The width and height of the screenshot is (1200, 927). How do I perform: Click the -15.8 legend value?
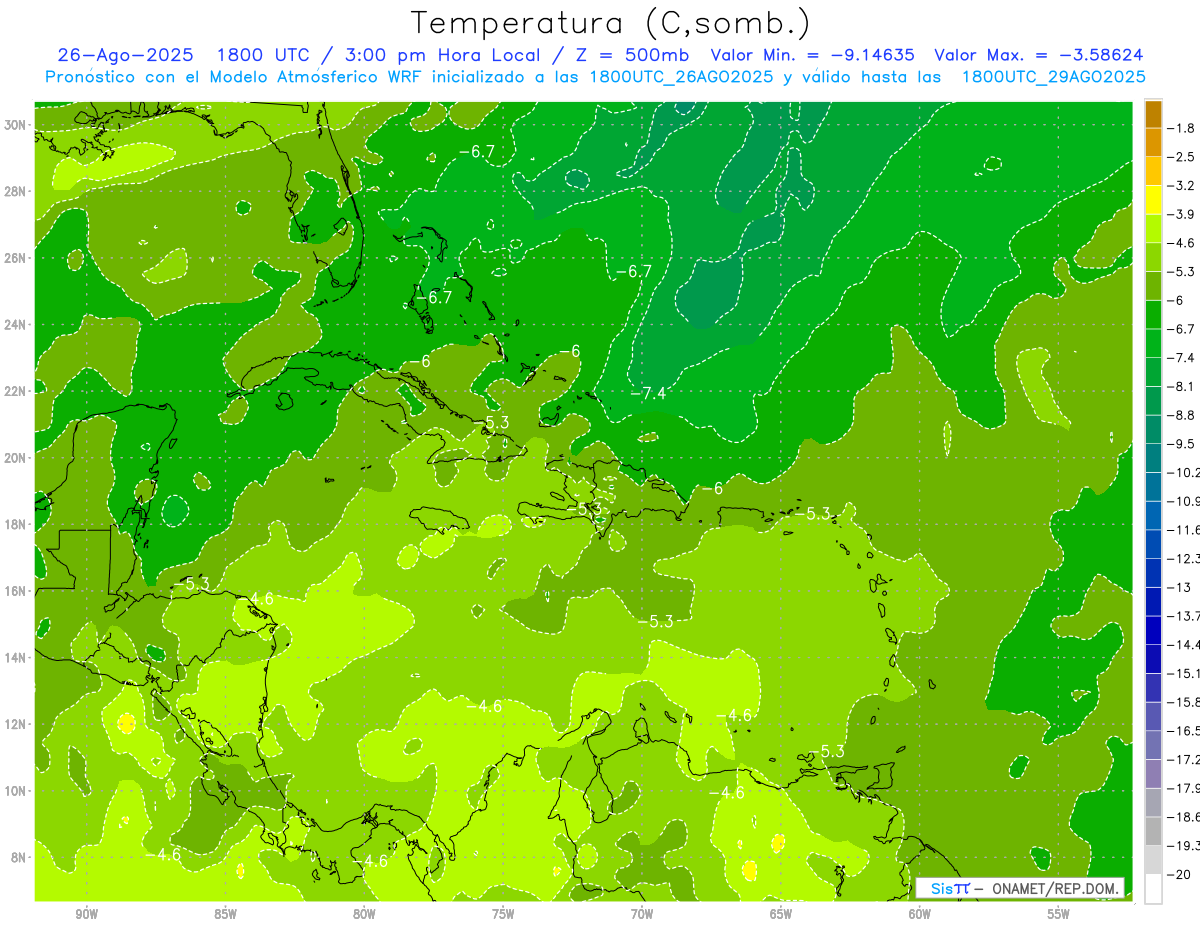coord(1183,702)
